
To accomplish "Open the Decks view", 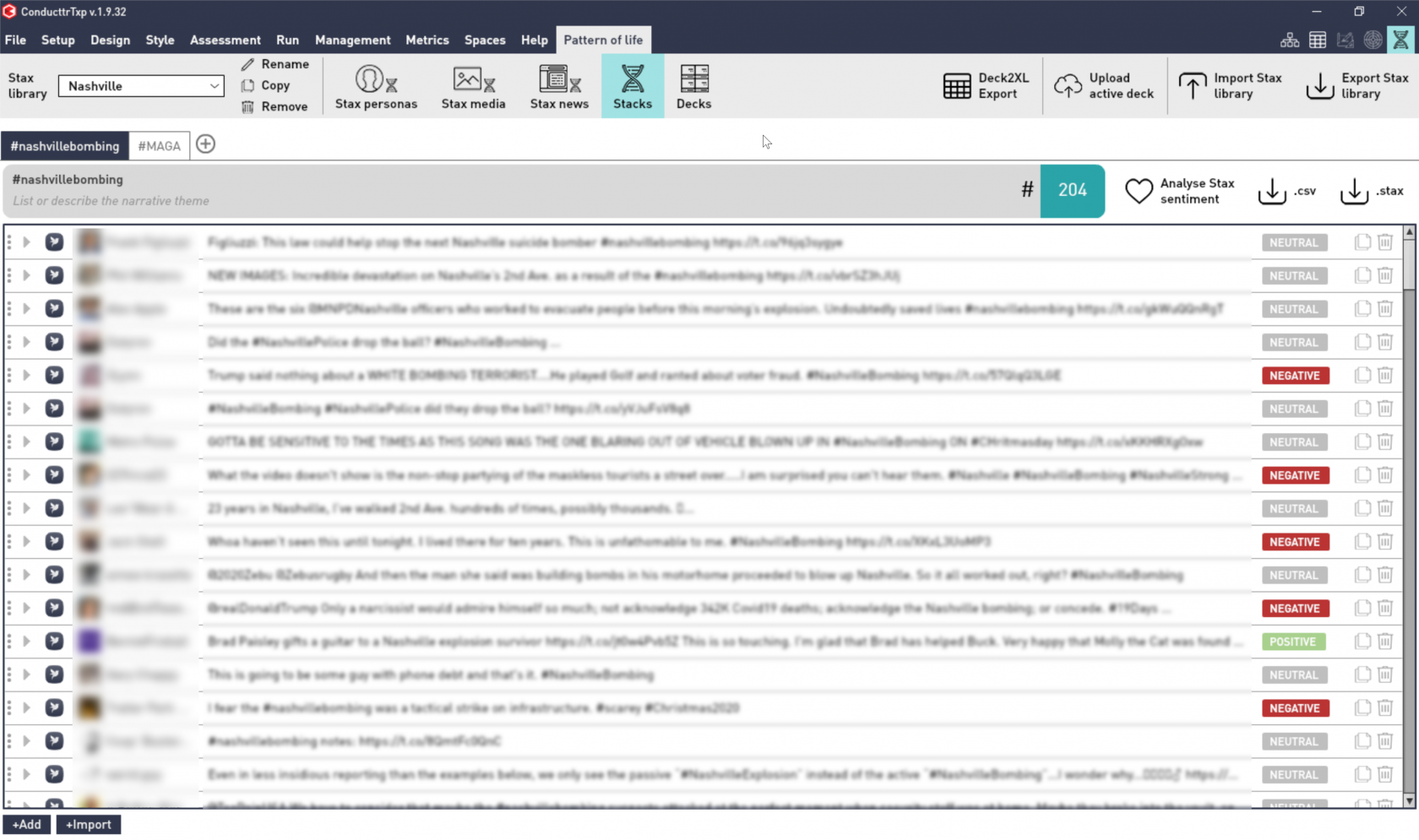I will [x=693, y=85].
